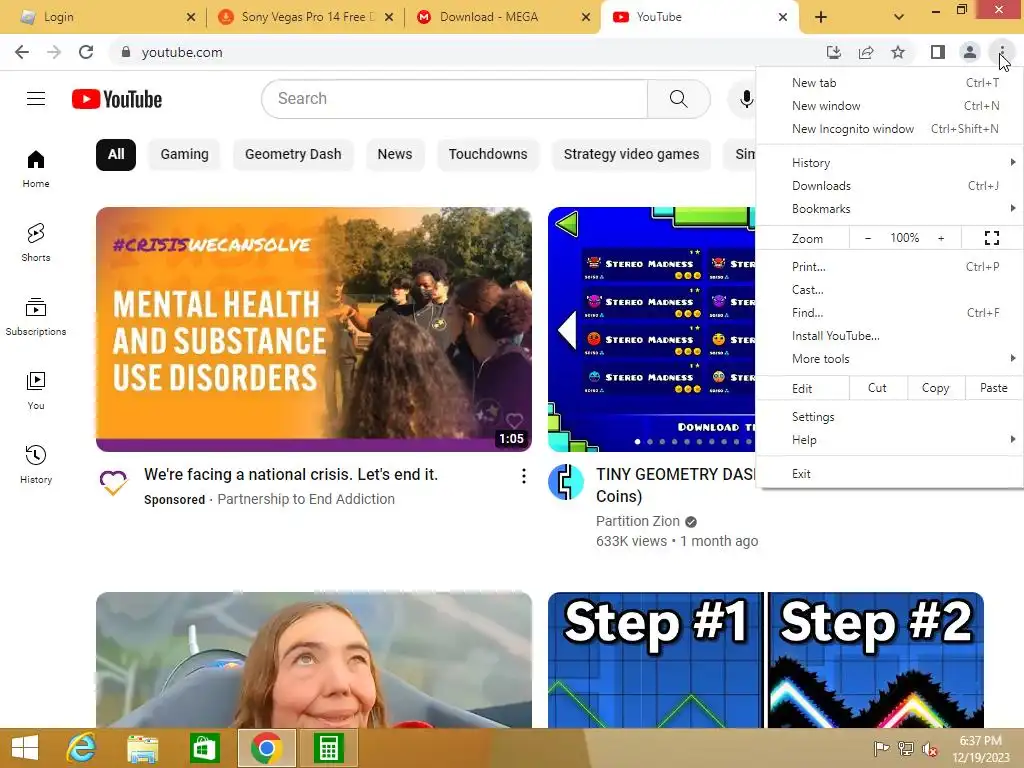Toggle fullscreen from Zoom row icon

[x=991, y=238]
